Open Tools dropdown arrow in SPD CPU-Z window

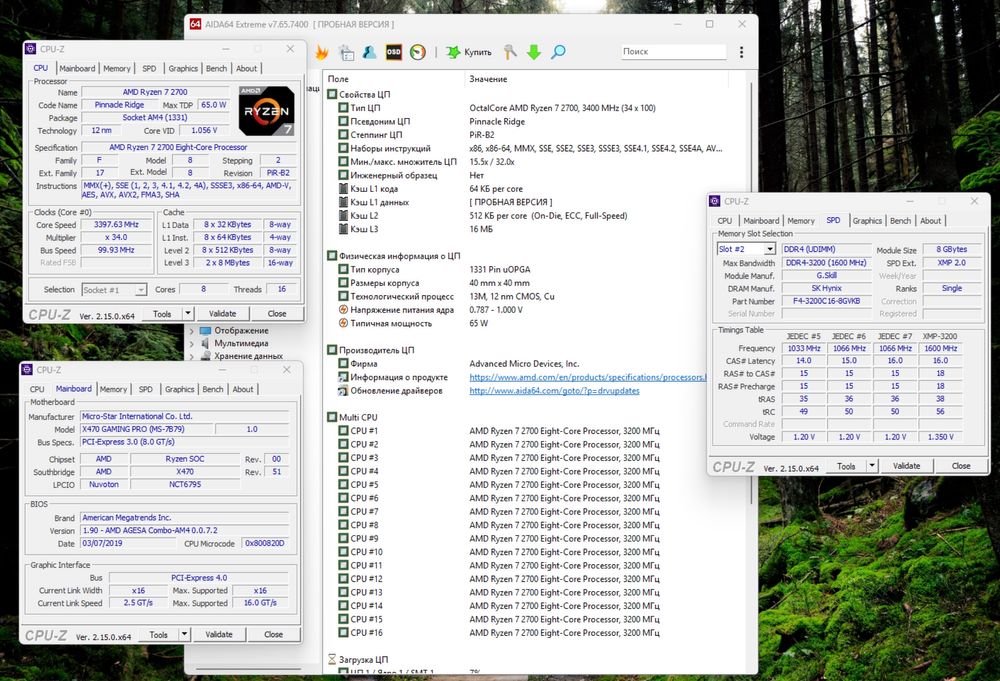[871, 466]
